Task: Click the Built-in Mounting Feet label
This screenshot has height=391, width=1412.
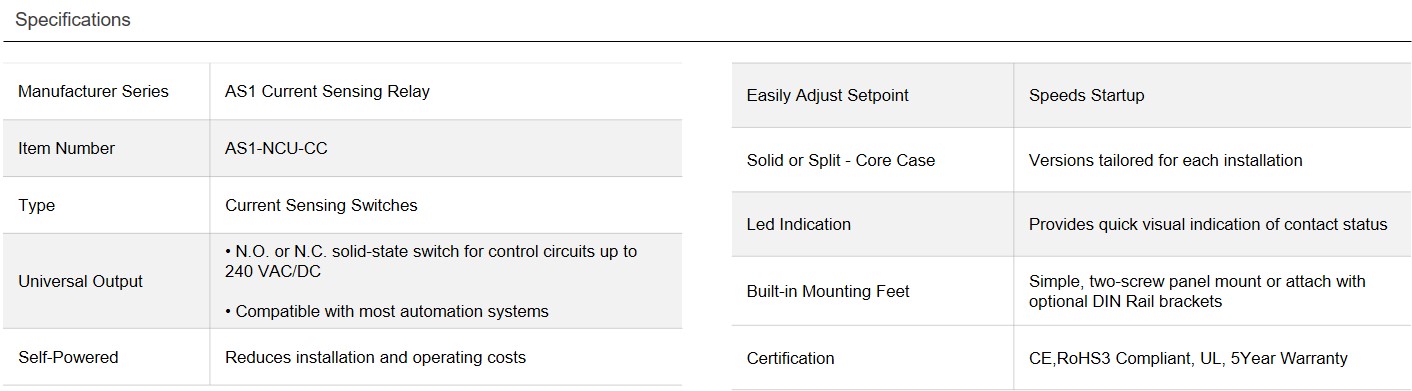Action: click(828, 291)
